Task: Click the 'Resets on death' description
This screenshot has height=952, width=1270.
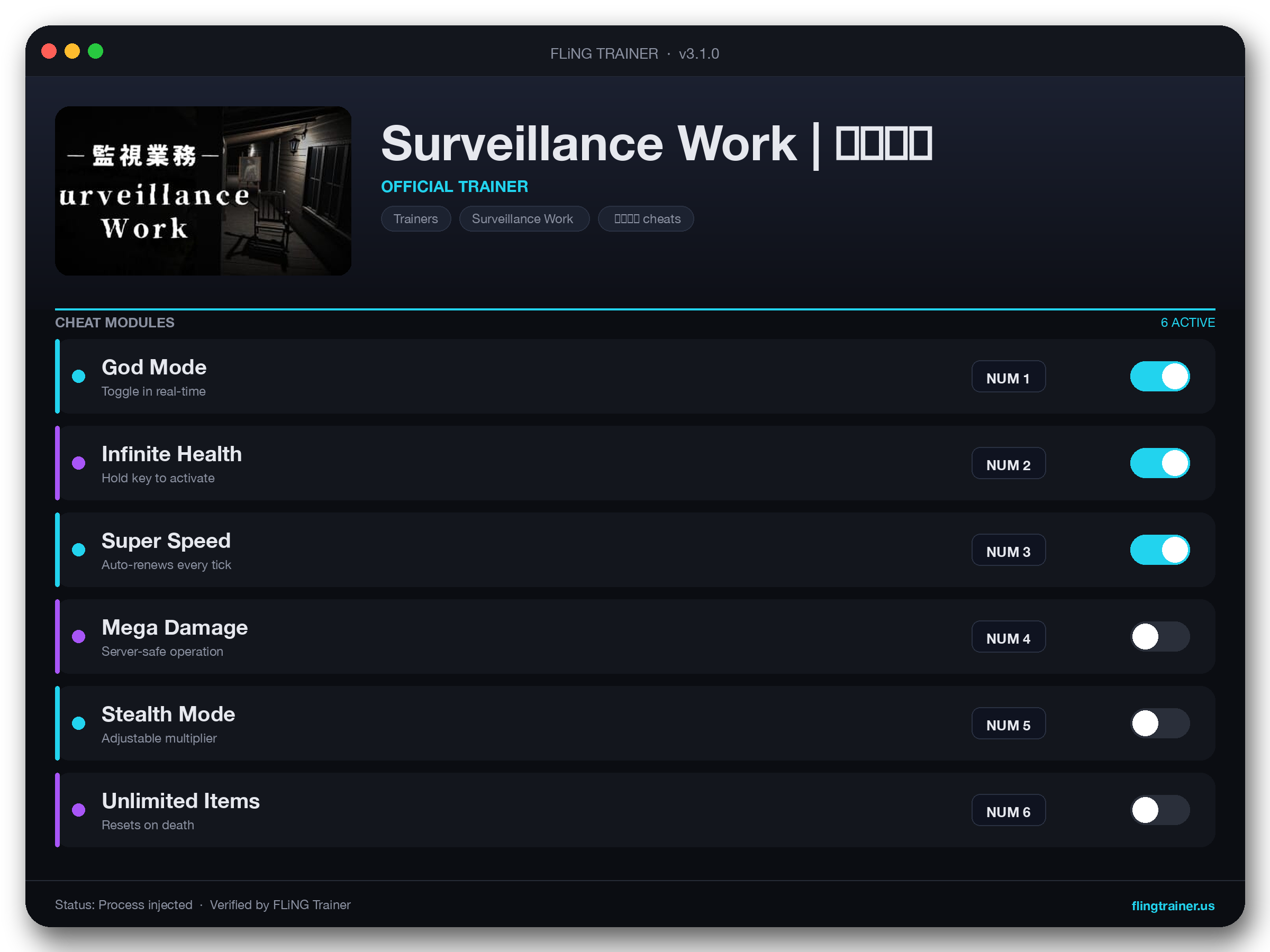Action: click(x=148, y=825)
